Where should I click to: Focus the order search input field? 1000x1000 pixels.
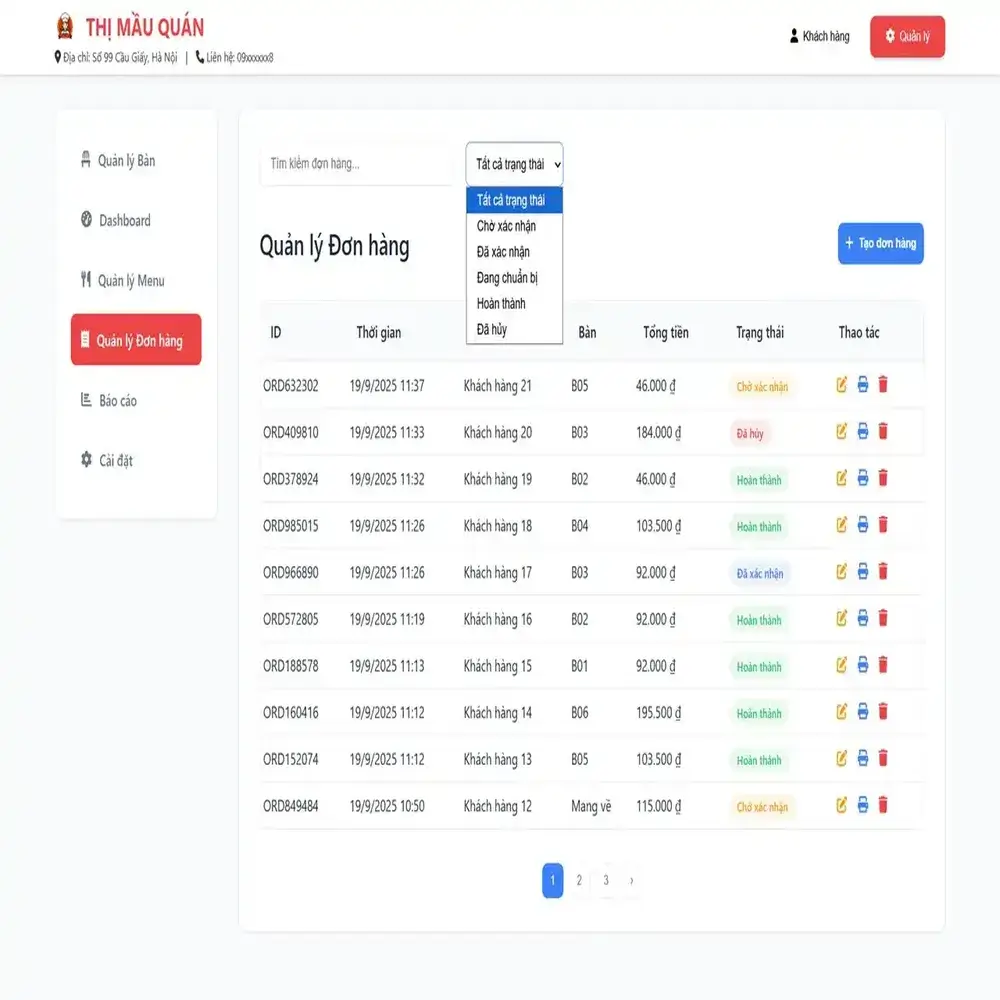tap(355, 164)
